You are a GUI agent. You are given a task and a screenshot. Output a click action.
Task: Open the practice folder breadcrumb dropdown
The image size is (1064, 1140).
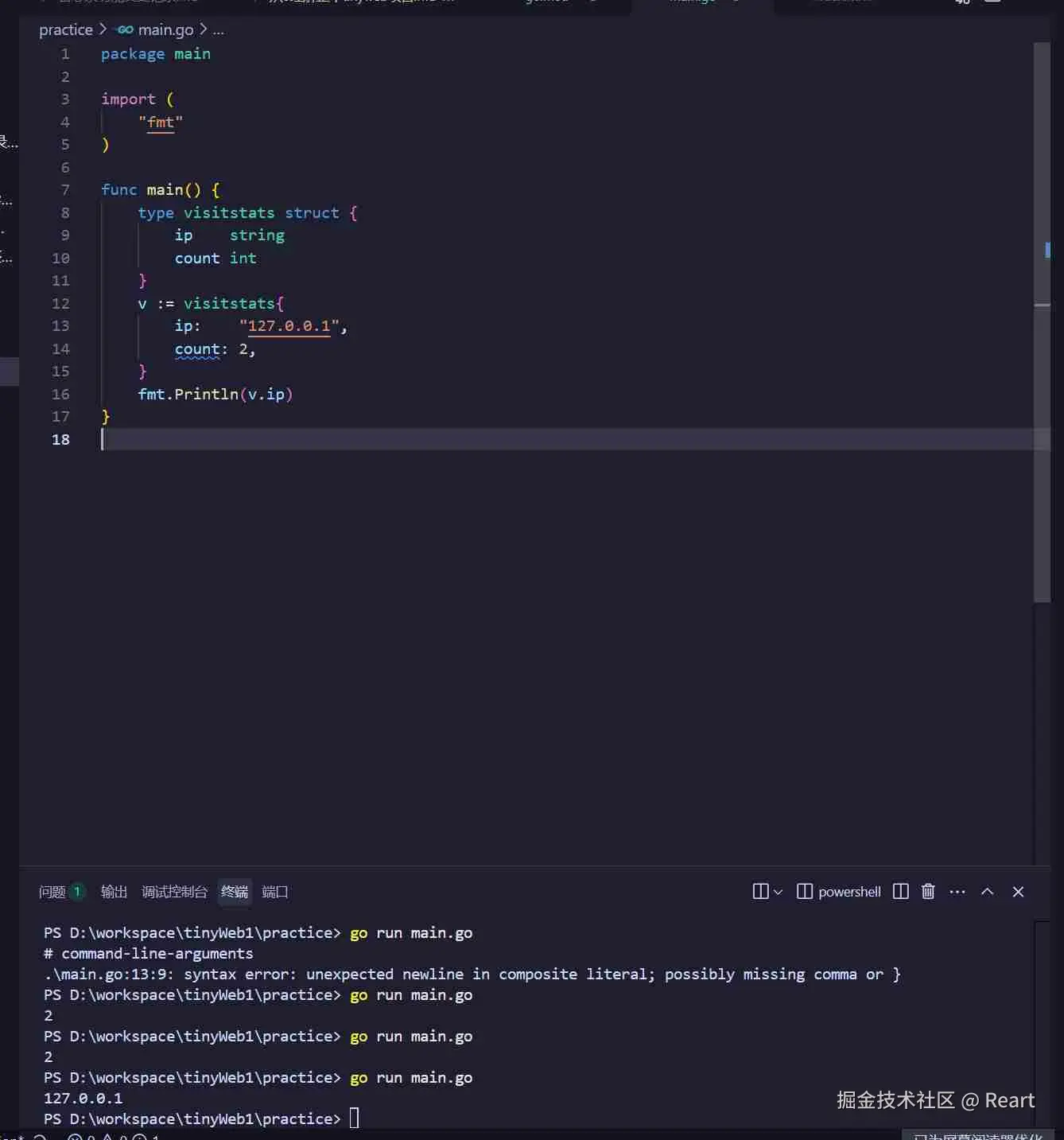[66, 29]
